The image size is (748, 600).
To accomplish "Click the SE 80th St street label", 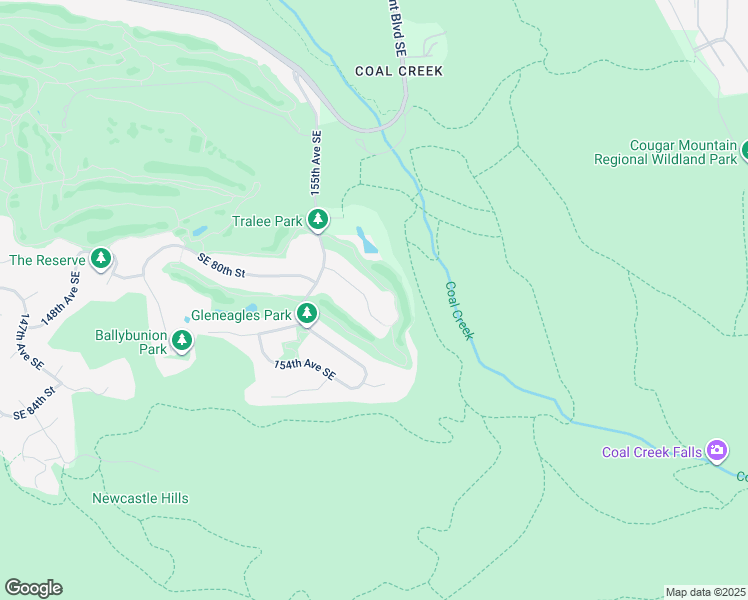I will (221, 266).
